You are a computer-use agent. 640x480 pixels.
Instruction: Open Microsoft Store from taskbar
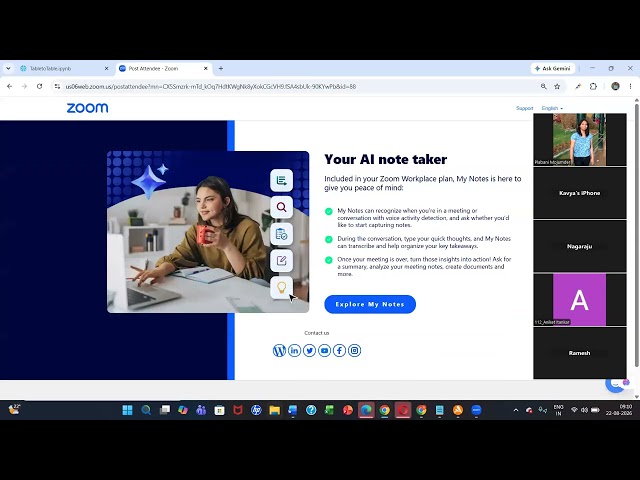(220, 410)
